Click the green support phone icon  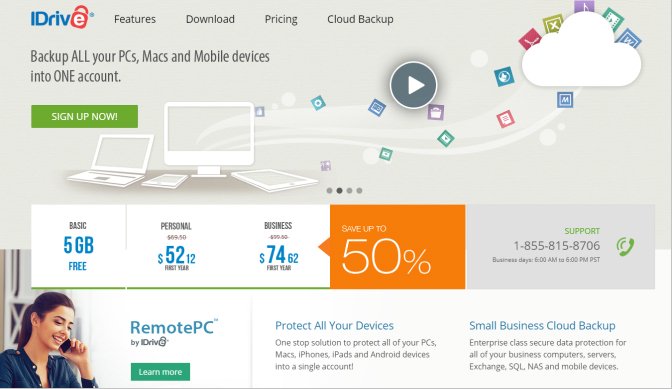point(625,247)
